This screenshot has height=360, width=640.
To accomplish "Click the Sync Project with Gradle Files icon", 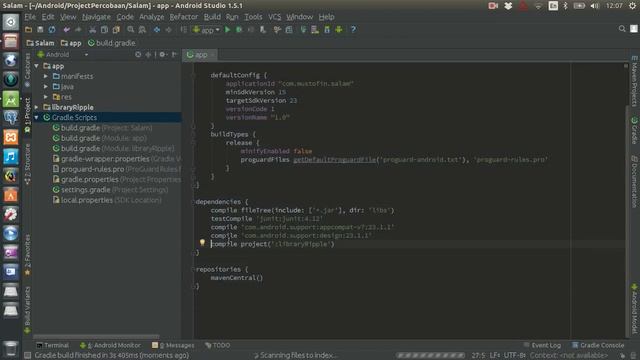I will (x=303, y=30).
